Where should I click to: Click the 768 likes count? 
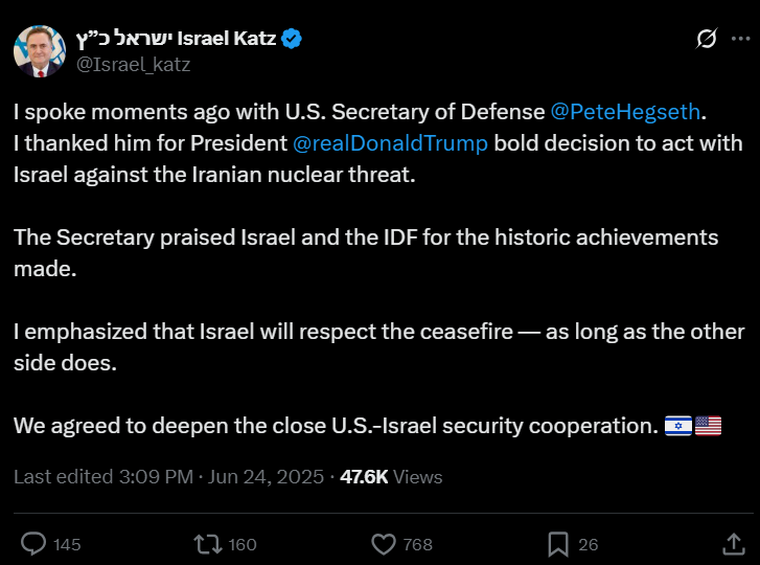417,544
